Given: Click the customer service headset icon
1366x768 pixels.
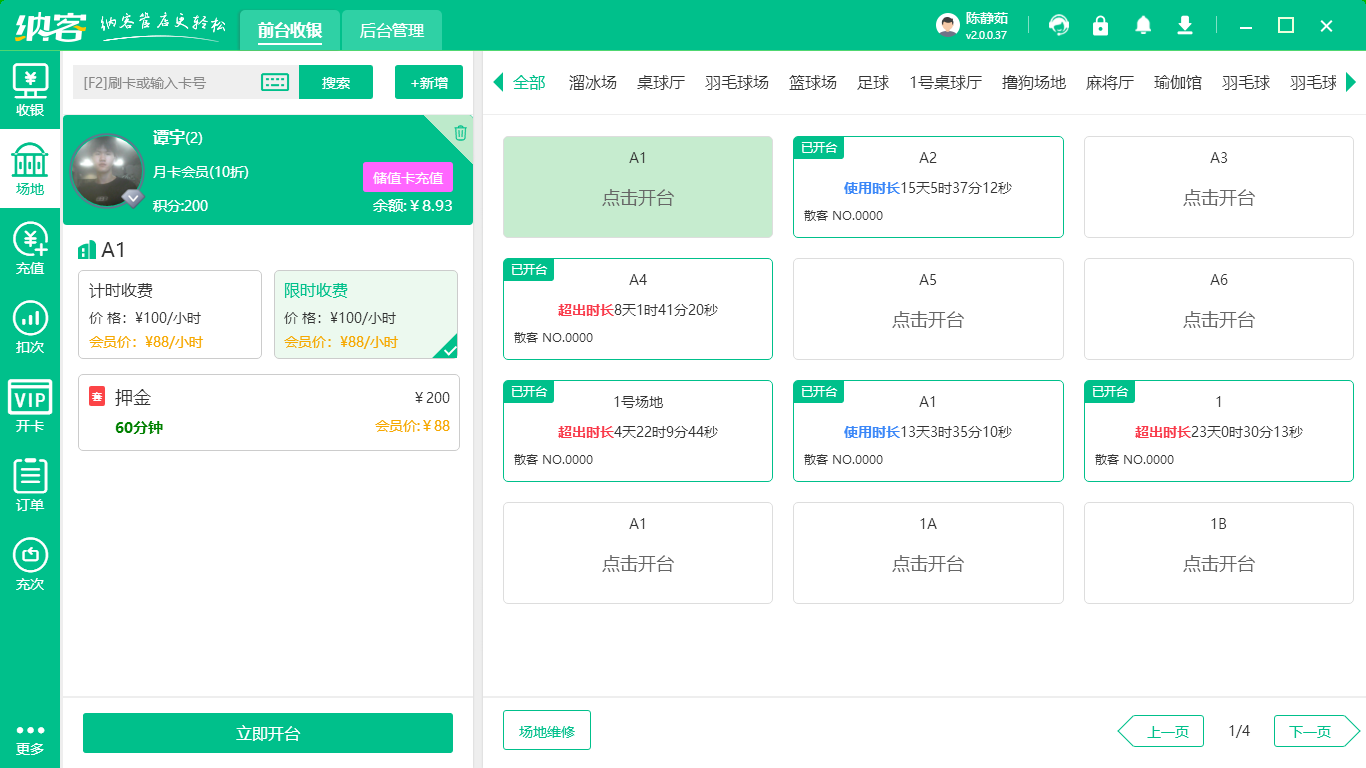Looking at the screenshot, I should pos(1058,25).
